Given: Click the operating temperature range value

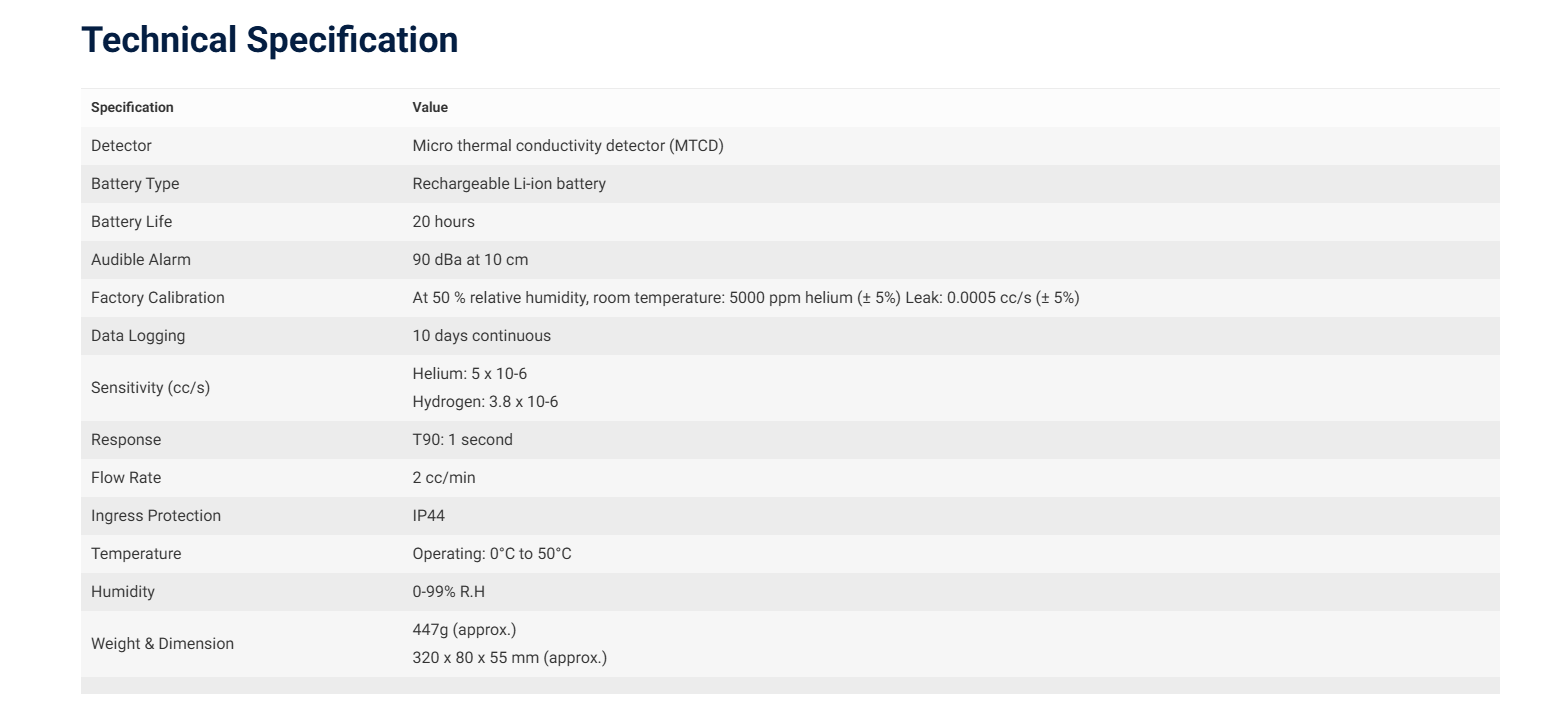Looking at the screenshot, I should pyautogui.click(x=492, y=554).
